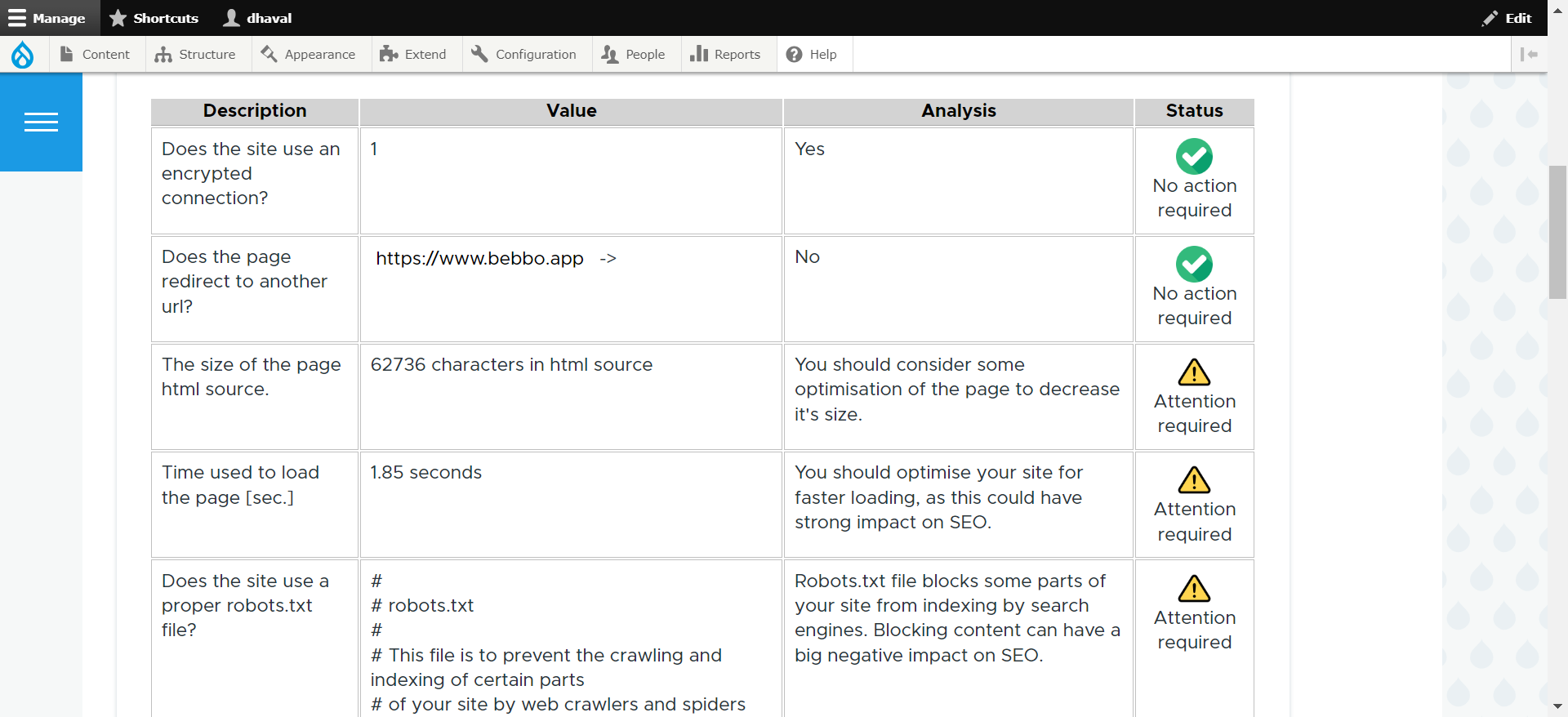Click the Value column header
Screen dimensions: 1568x717
click(572, 111)
